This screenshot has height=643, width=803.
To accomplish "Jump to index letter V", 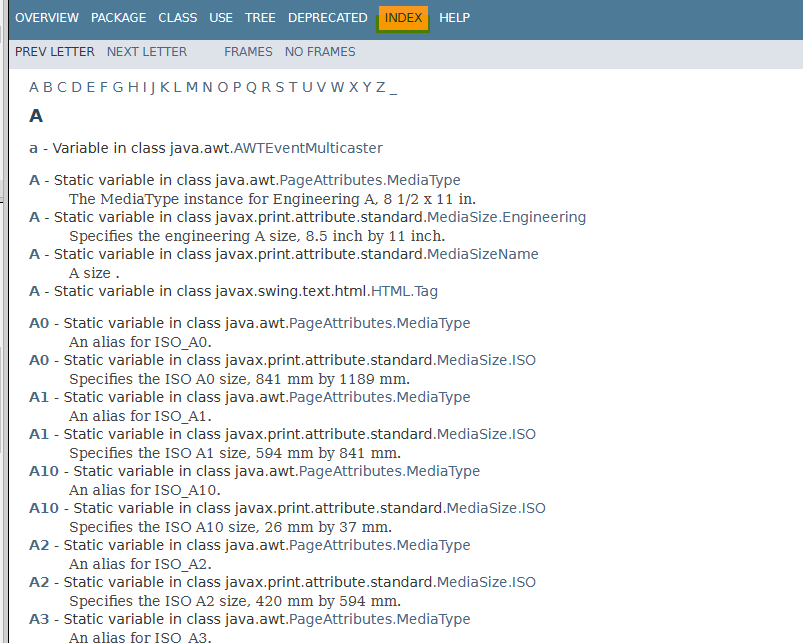I will (321, 88).
